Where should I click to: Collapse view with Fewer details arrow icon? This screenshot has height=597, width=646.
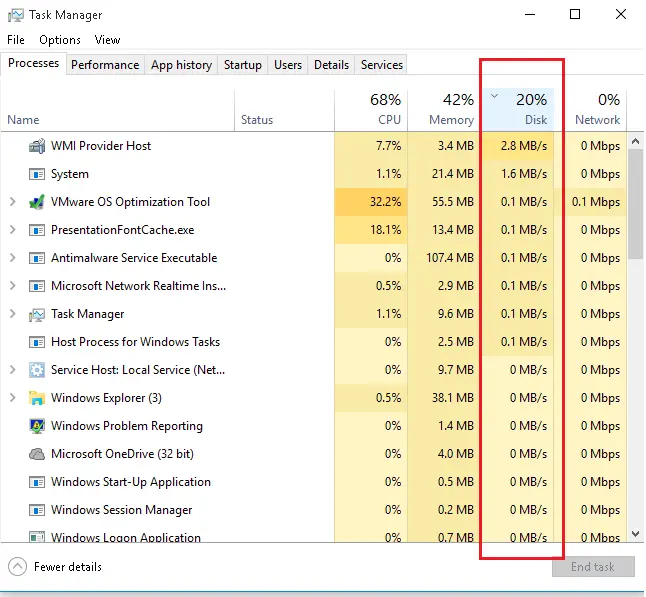pos(17,567)
